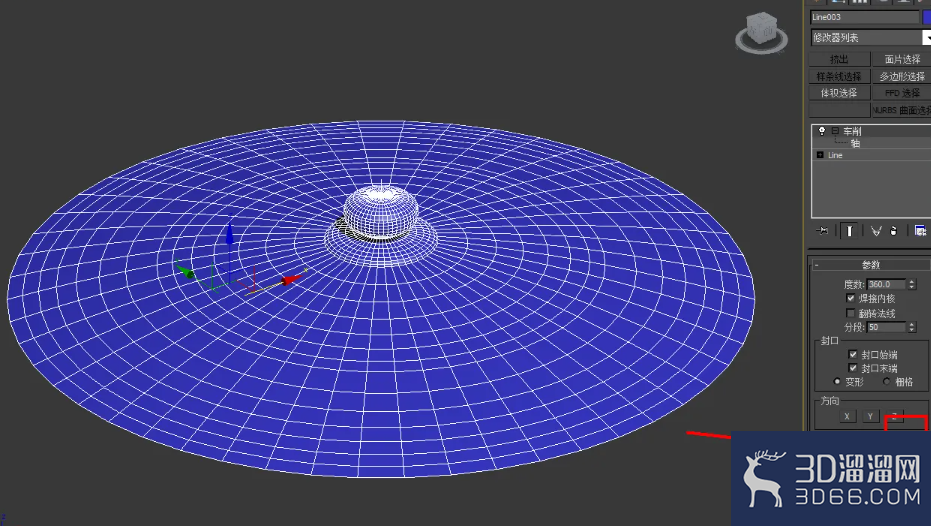Click the 挤出 modifier button
931x526 pixels.
coord(839,59)
